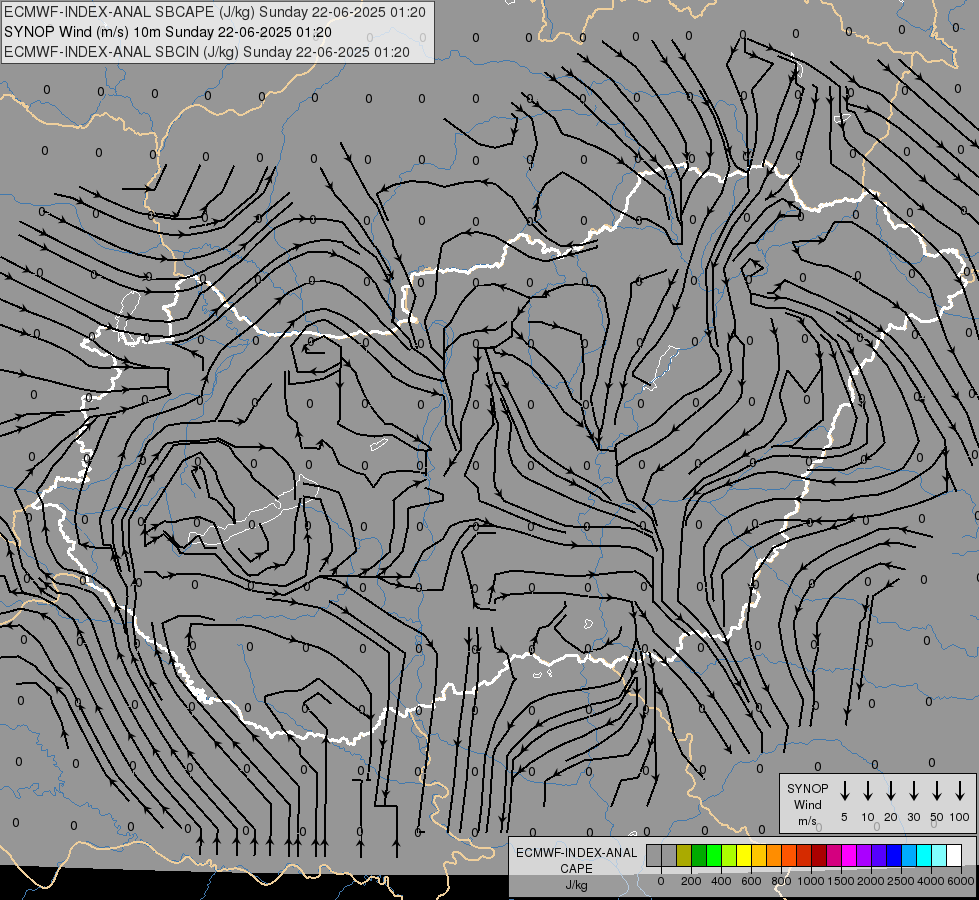
Task: Click the 10 m/s wind arrow in legend
Action: (868, 790)
